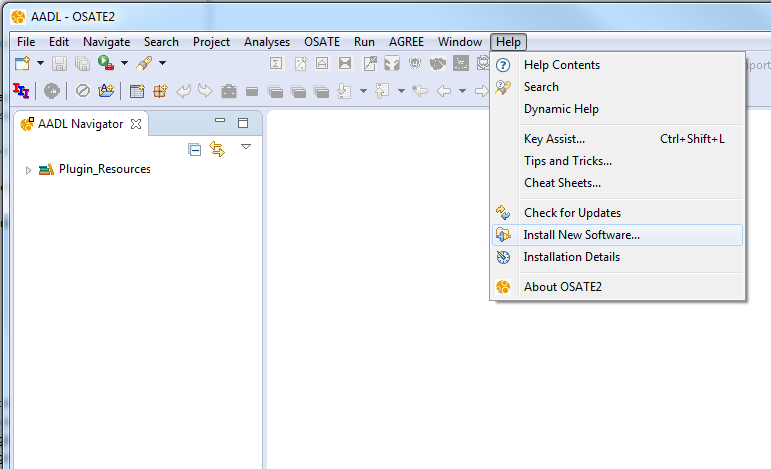
Task: Maximize the AADL Navigator panel
Action: click(243, 123)
